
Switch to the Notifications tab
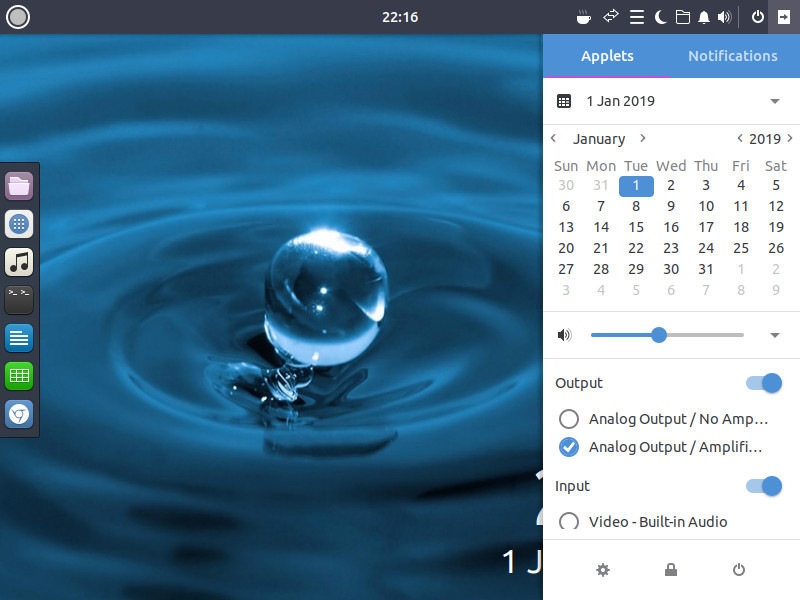point(733,56)
